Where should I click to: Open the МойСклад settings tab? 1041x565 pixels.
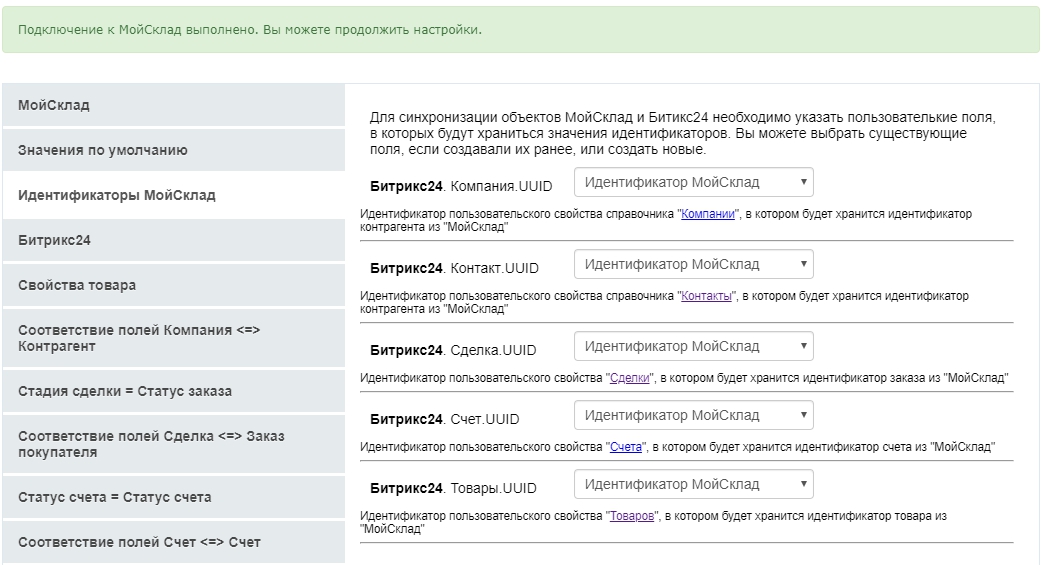point(54,105)
